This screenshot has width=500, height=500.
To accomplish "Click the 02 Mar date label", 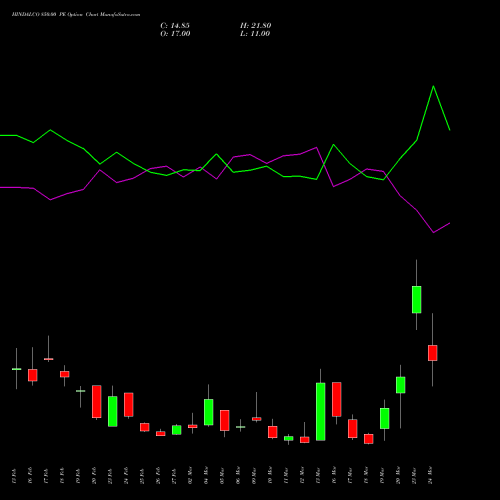I will 190,476.
